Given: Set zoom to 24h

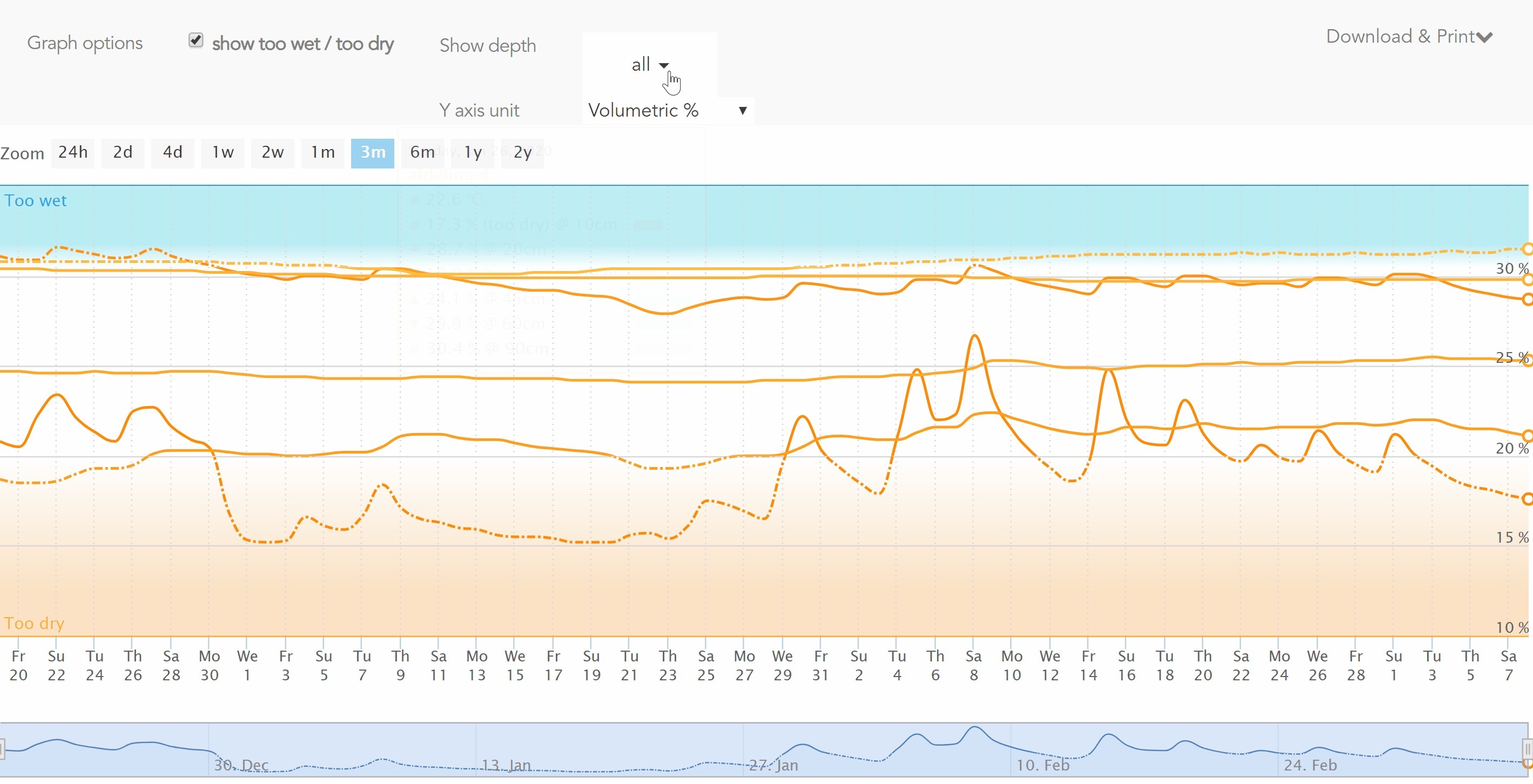Looking at the screenshot, I should click(72, 153).
